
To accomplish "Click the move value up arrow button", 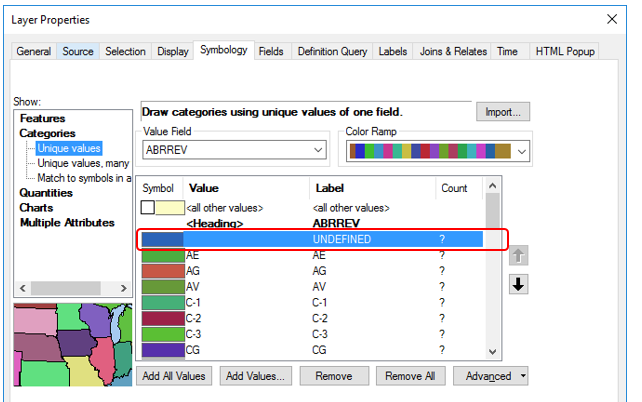I will (x=519, y=255).
